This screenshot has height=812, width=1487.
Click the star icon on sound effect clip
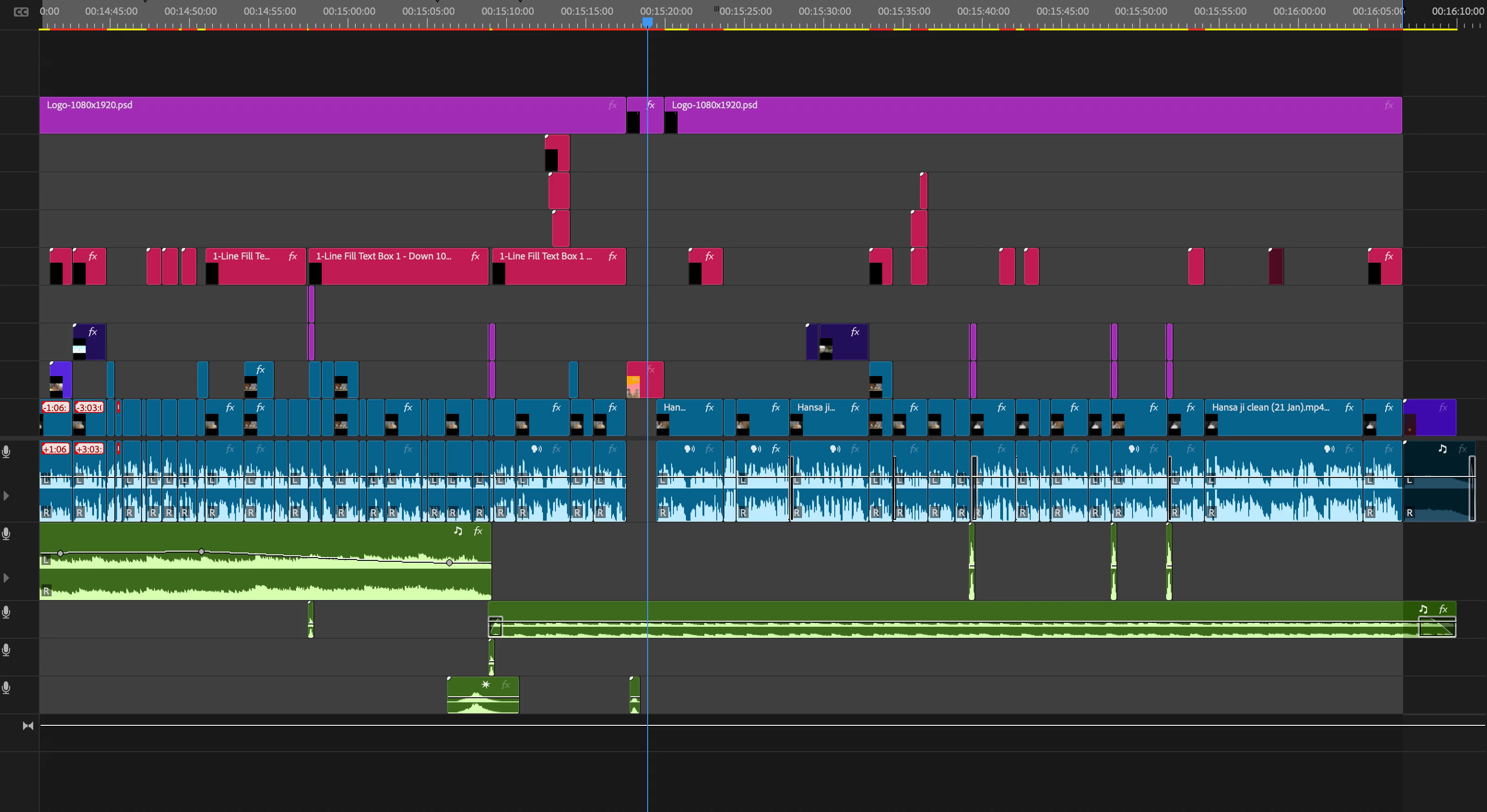tap(485, 684)
